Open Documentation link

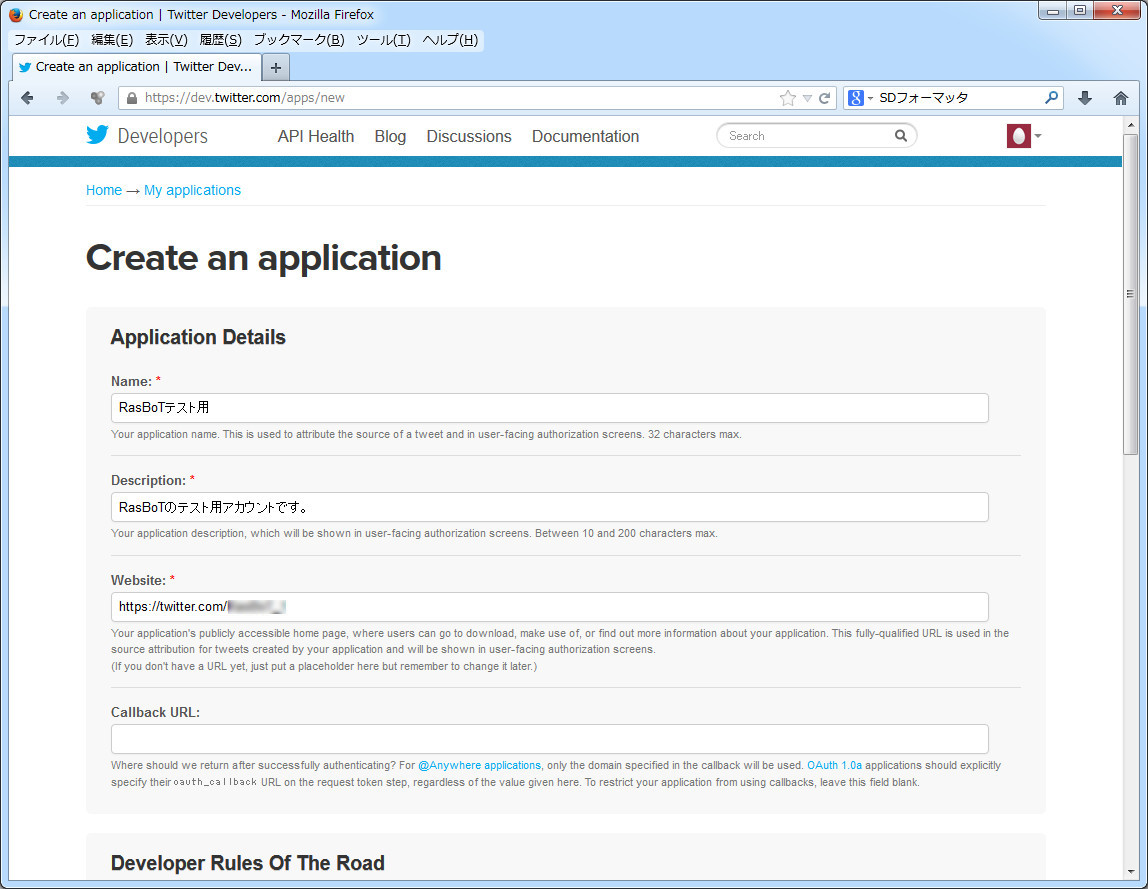pyautogui.click(x=585, y=136)
